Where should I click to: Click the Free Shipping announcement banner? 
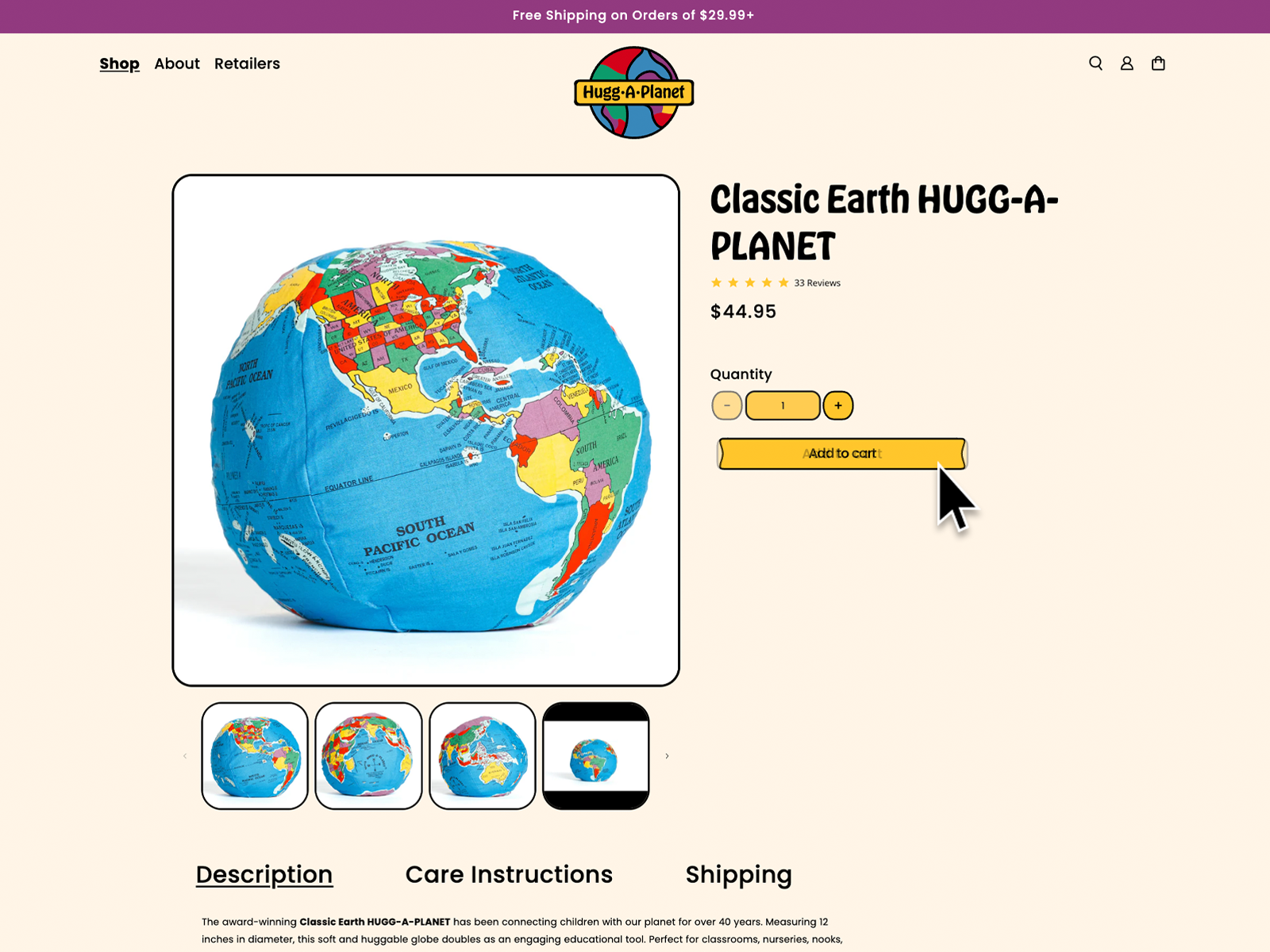[x=633, y=16]
